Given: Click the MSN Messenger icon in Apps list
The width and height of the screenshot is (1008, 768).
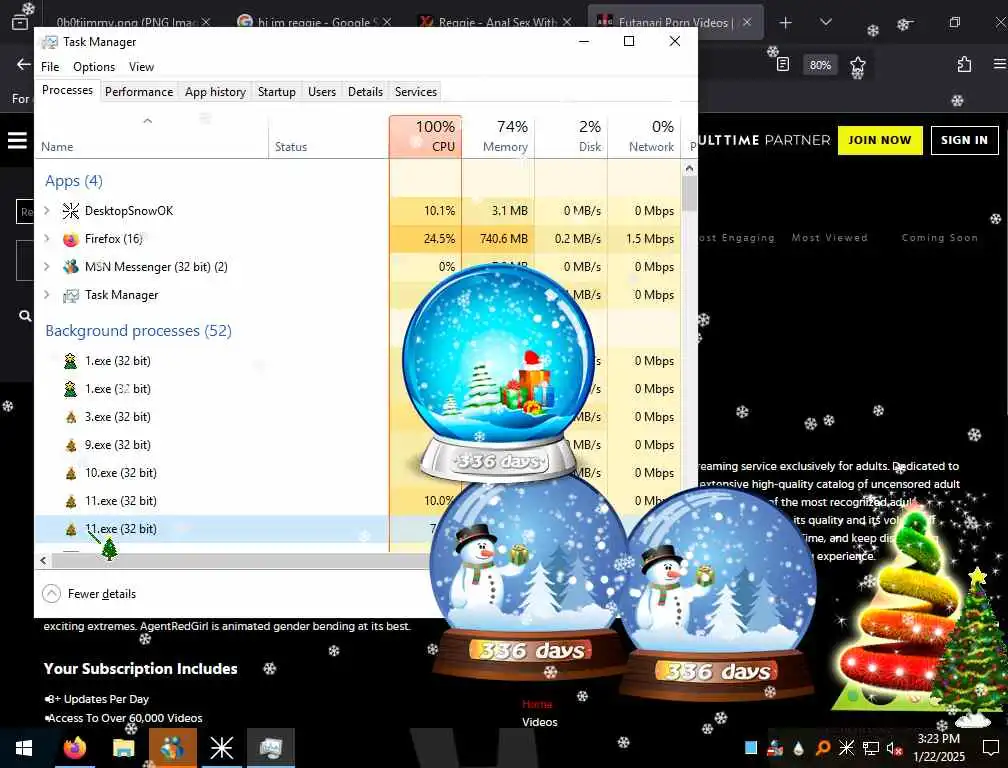Looking at the screenshot, I should coord(71,267).
